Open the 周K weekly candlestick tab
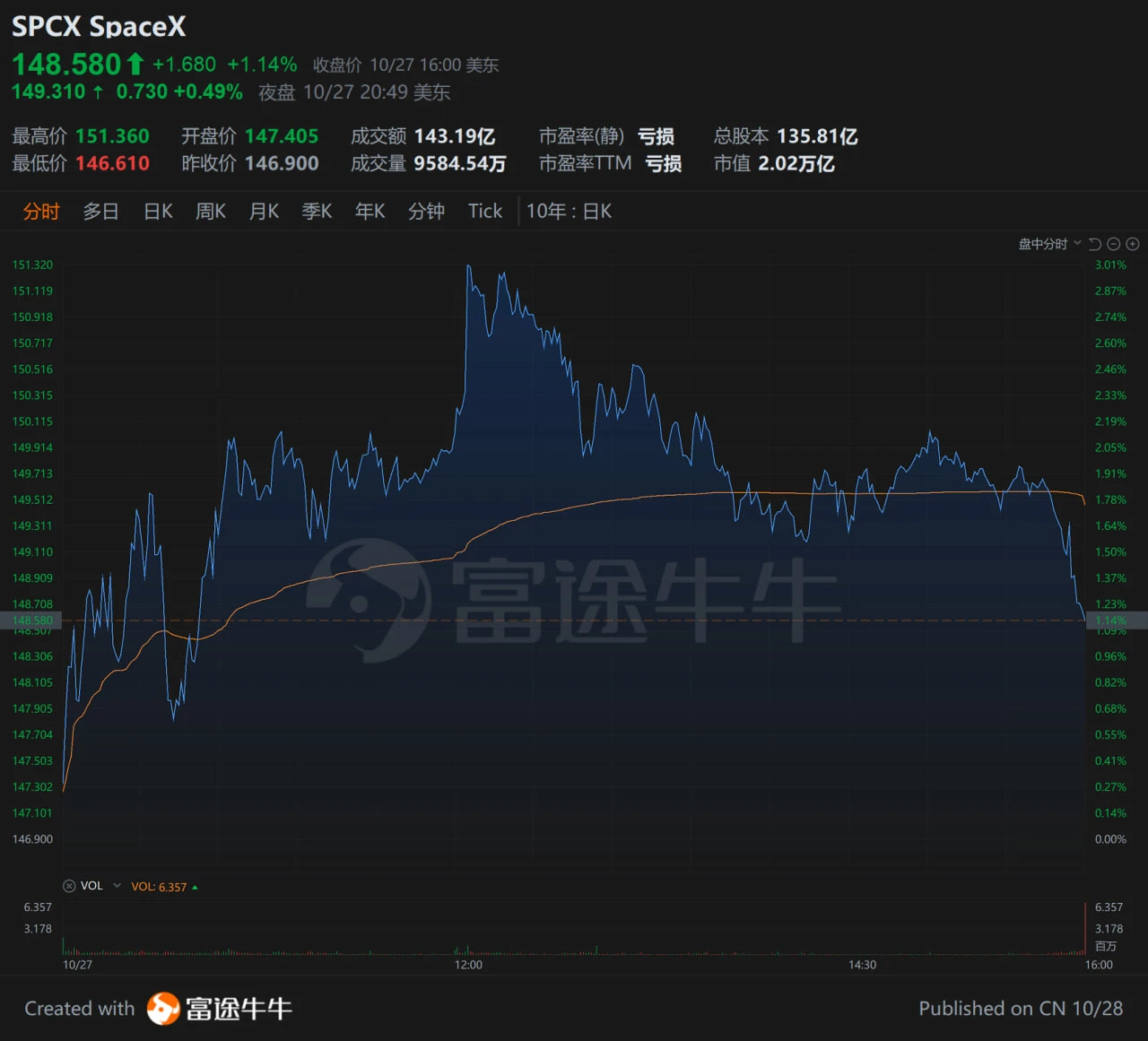The width and height of the screenshot is (1148, 1041). click(211, 212)
